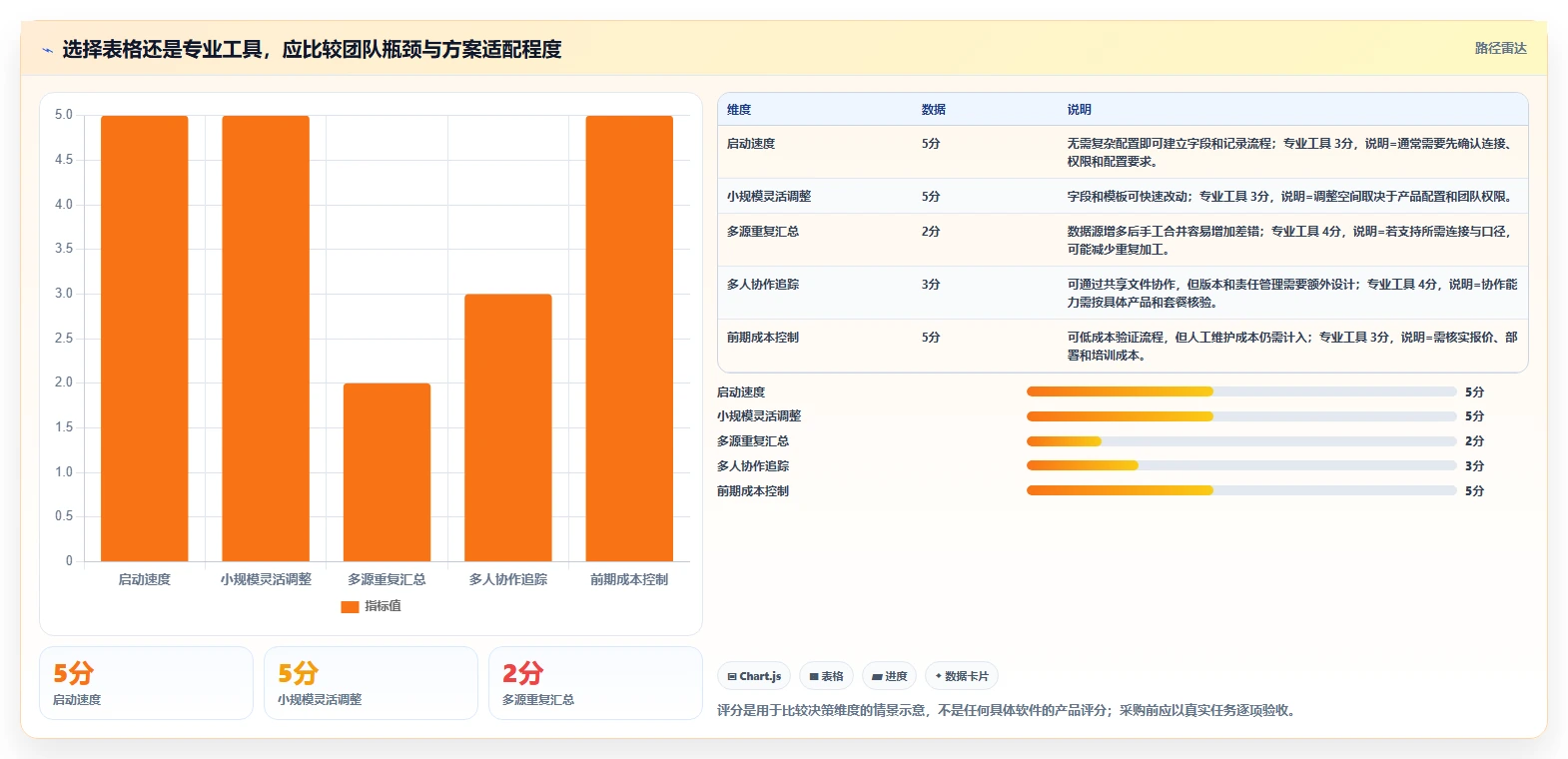Click the 前期成本控制 progress bar
The height and width of the screenshot is (759, 1568).
coord(1241,490)
